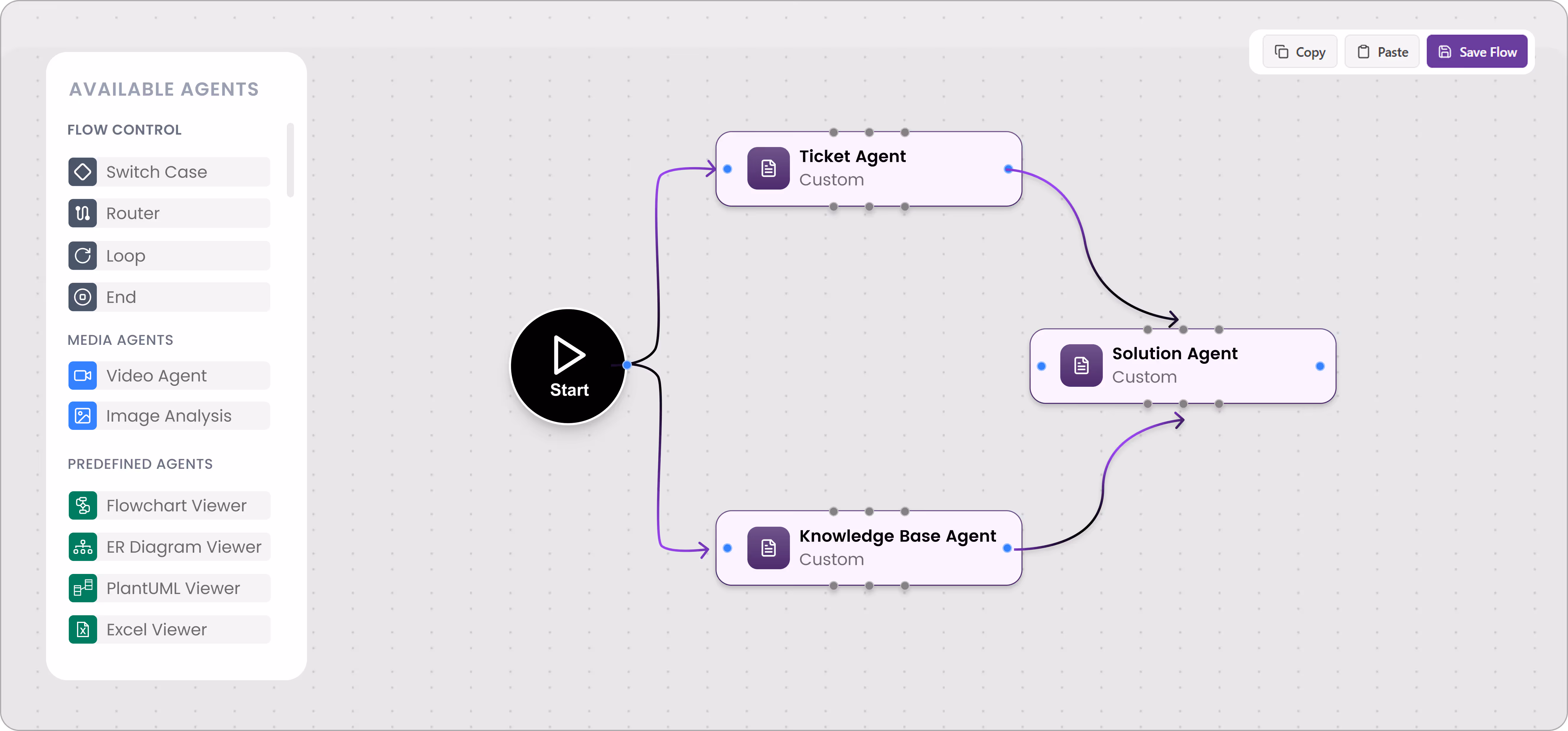Image resolution: width=1568 pixels, height=731 pixels.
Task: Click the Start node's blue output connector
Action: click(627, 365)
